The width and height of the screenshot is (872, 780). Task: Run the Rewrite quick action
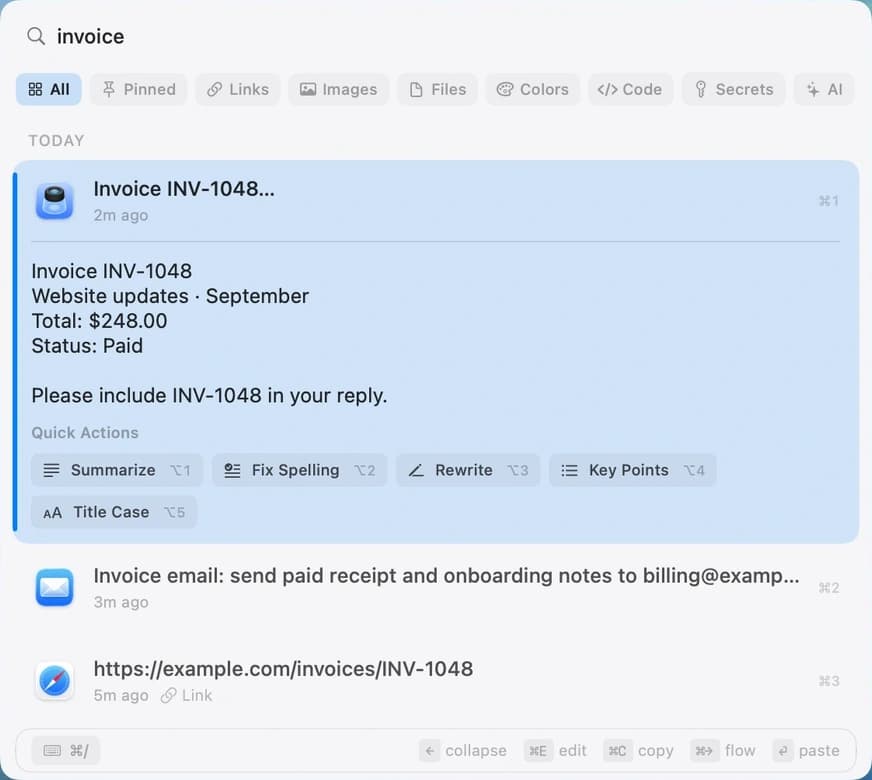[x=468, y=470]
